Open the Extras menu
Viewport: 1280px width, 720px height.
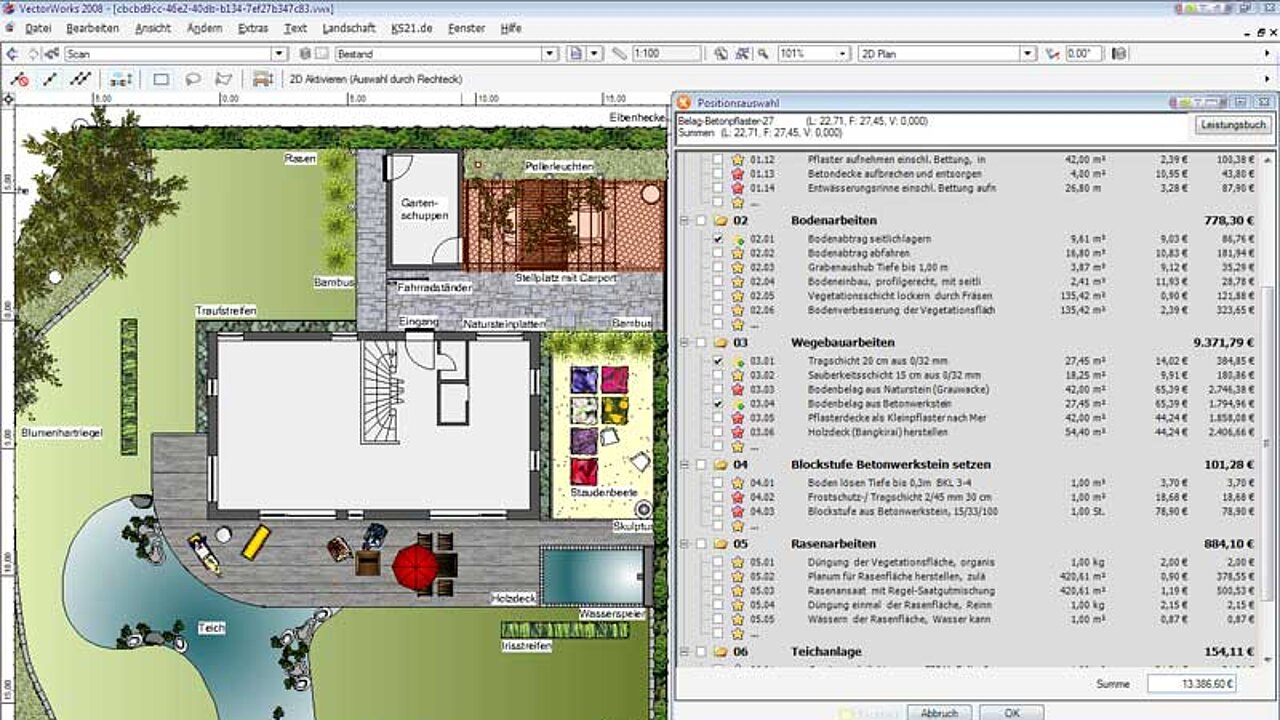point(253,28)
